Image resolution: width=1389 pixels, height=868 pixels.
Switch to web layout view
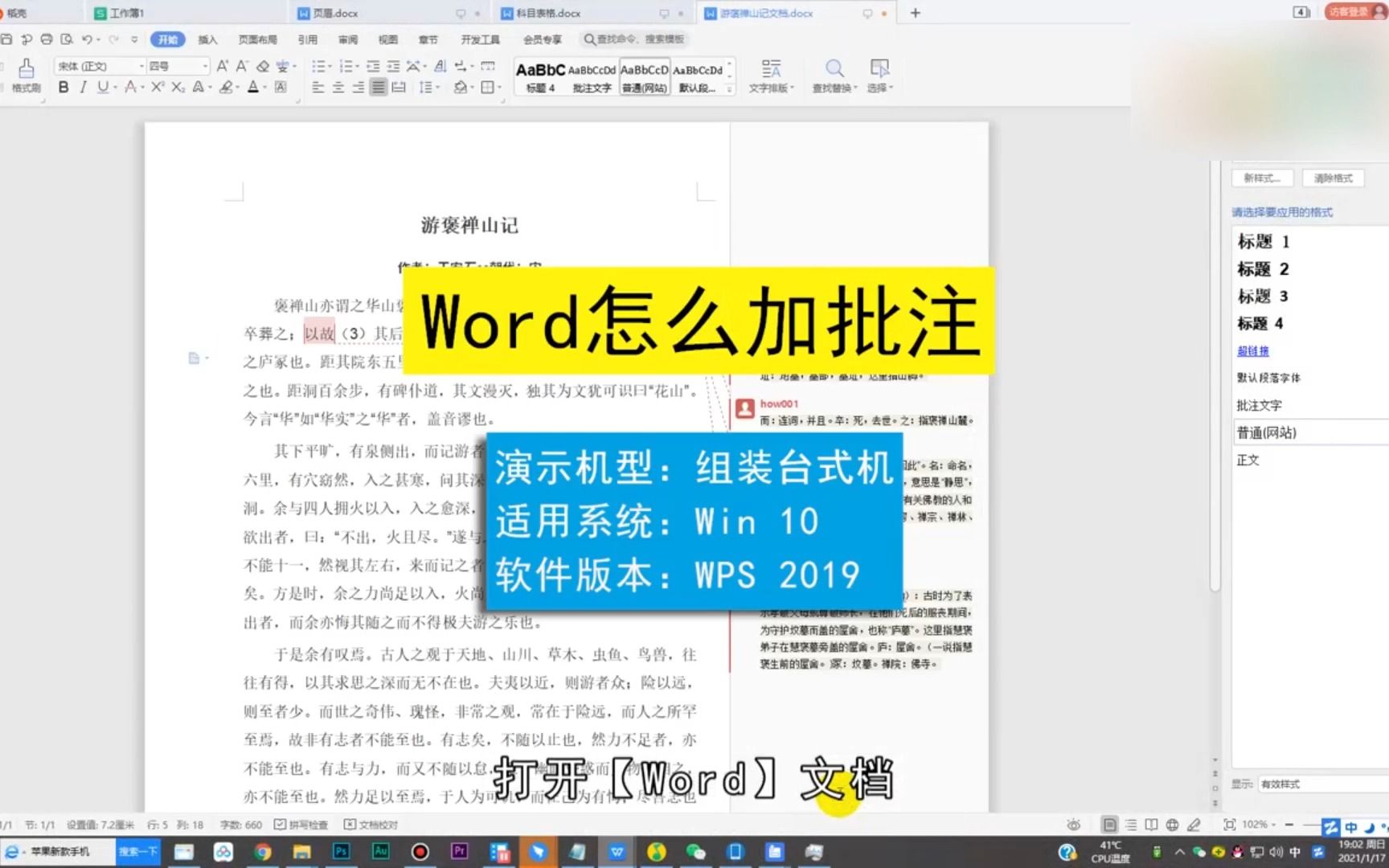click(1173, 825)
